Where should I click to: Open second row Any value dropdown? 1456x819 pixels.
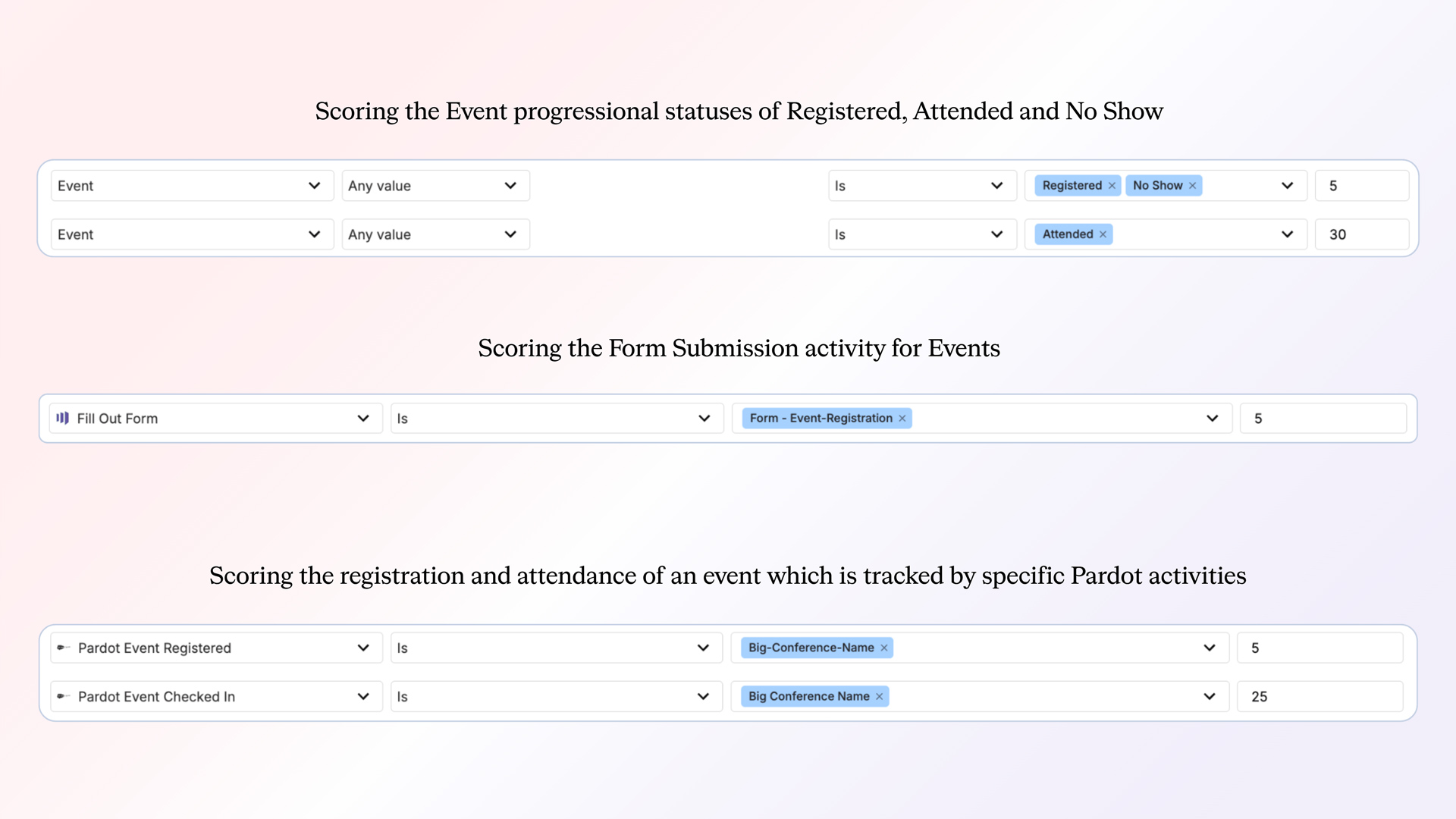(435, 234)
